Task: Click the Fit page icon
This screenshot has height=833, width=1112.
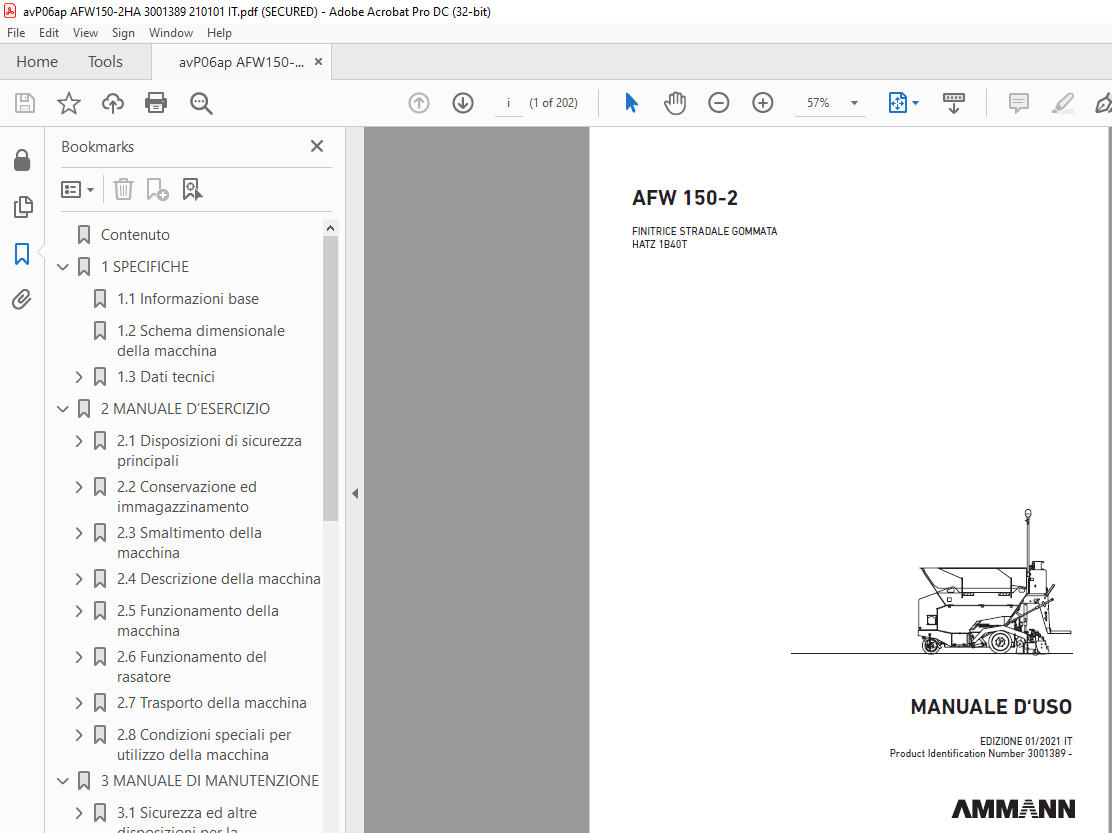Action: click(x=897, y=103)
